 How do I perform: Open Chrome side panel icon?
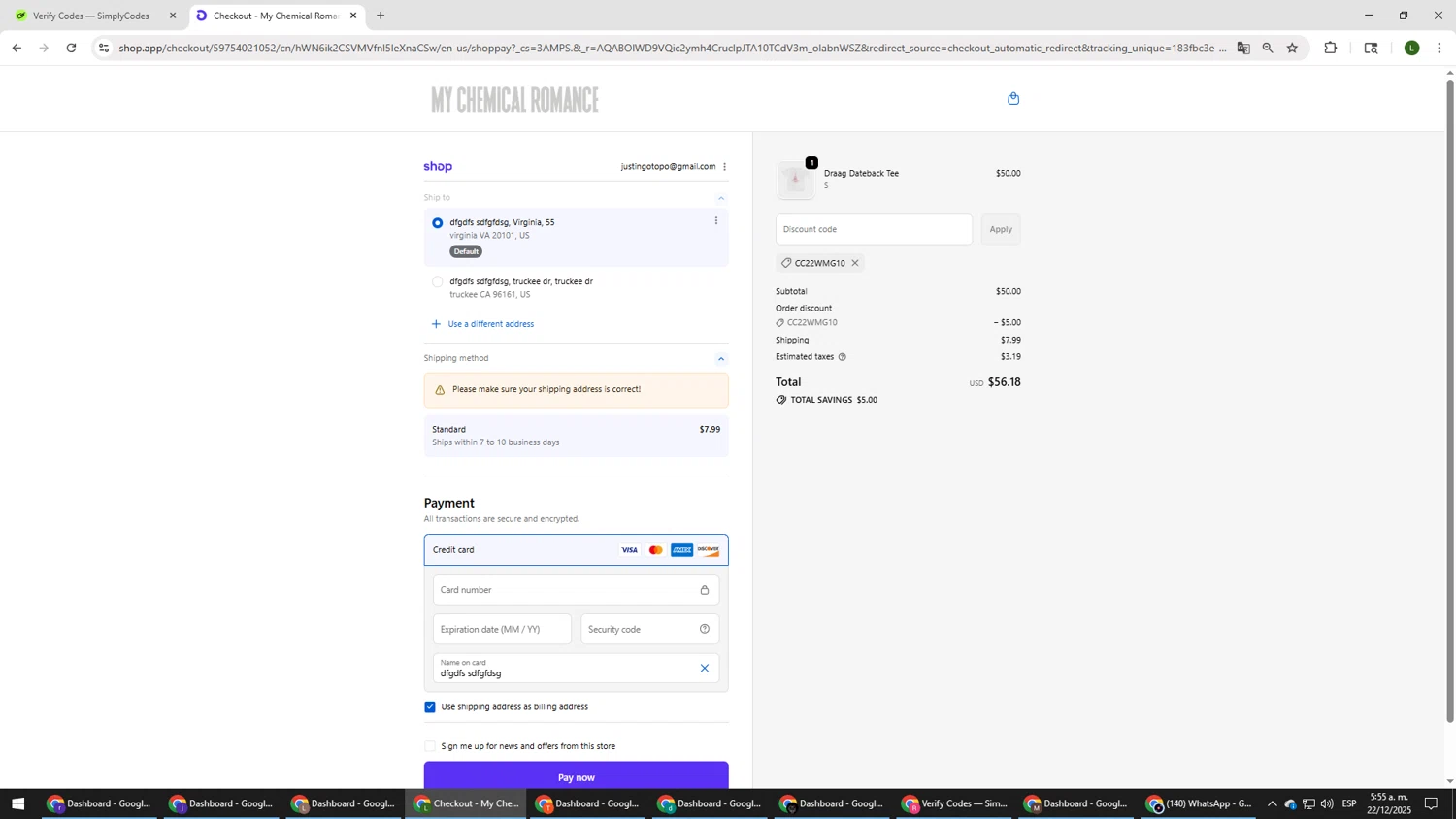tap(1372, 48)
